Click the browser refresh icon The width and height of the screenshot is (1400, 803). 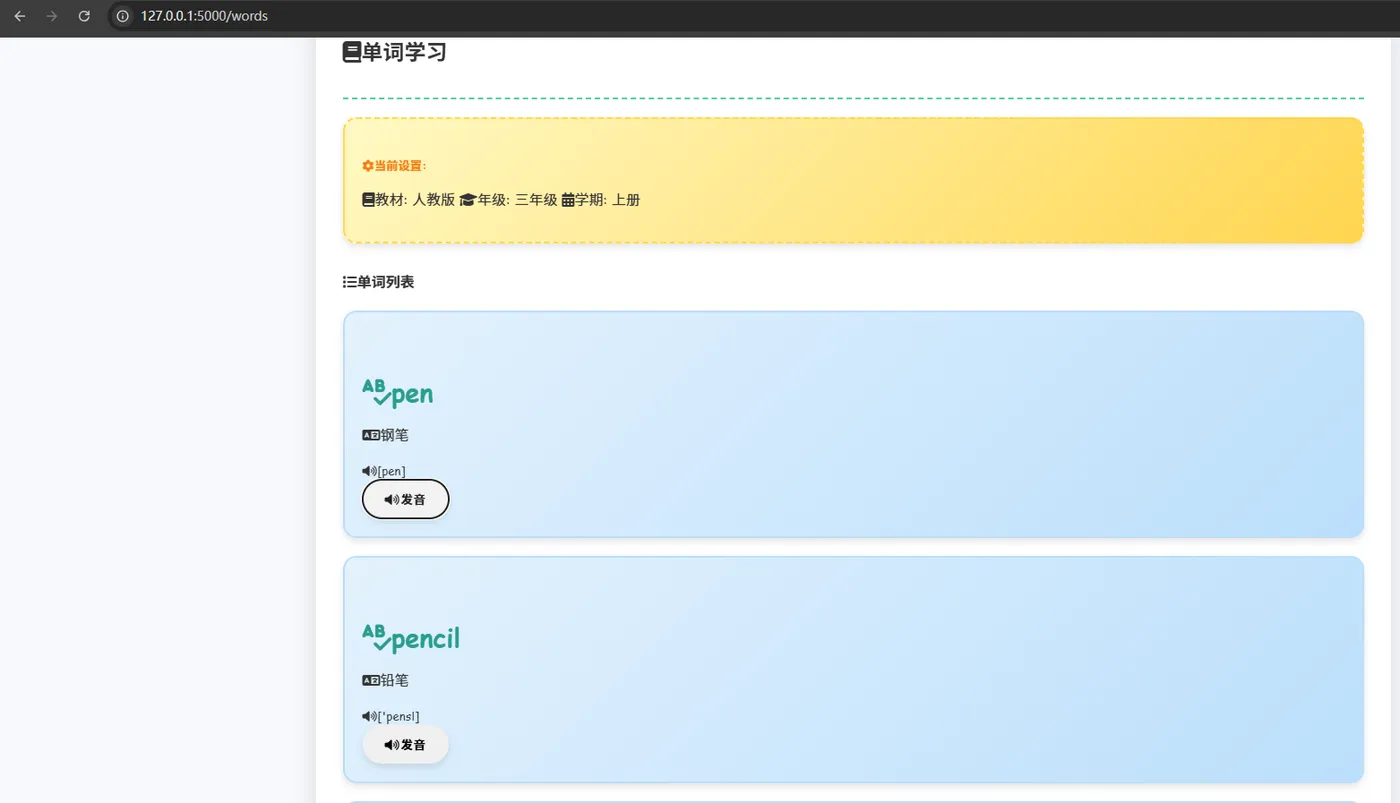pyautogui.click(x=84, y=16)
